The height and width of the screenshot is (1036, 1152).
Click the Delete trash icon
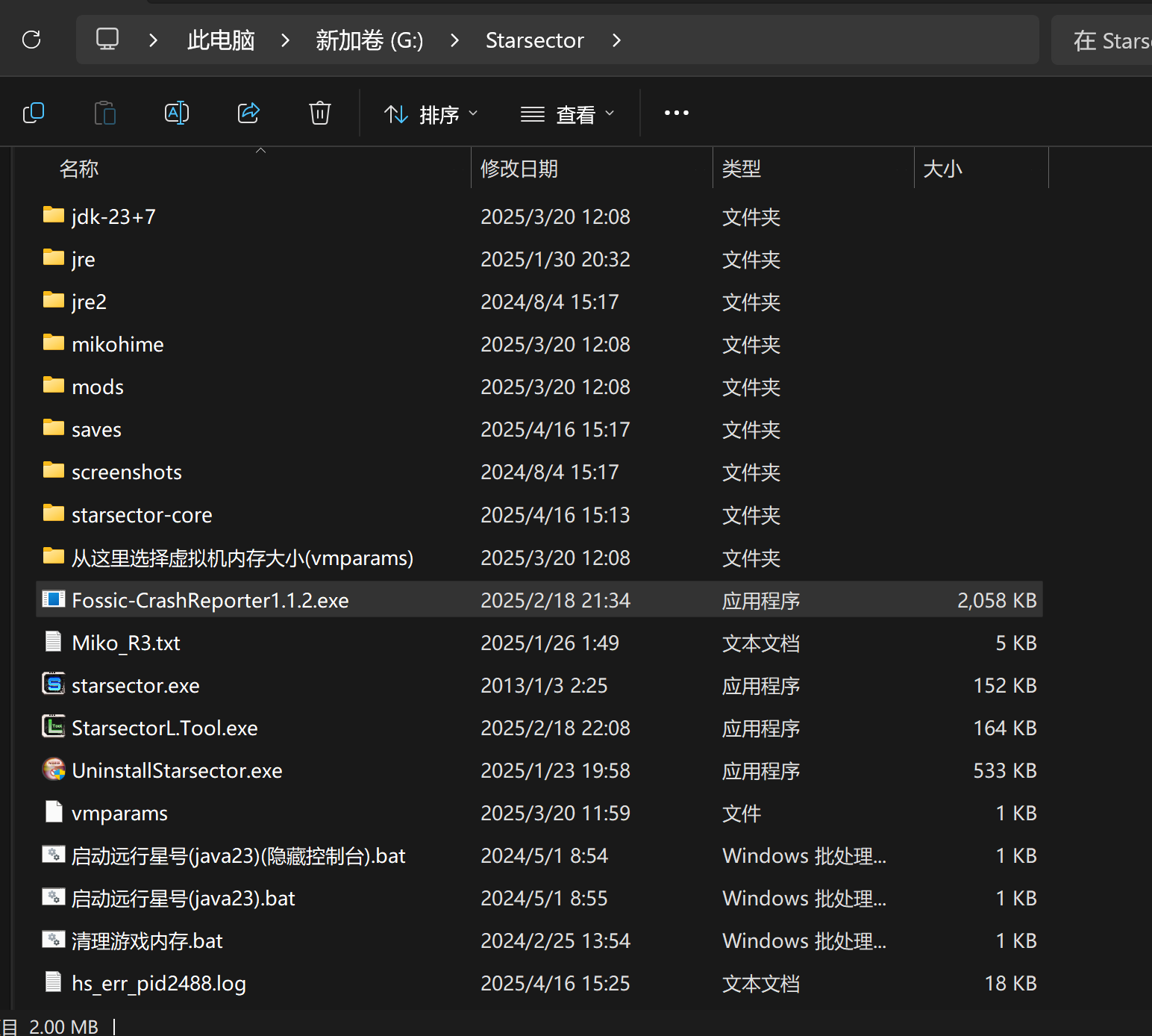pyautogui.click(x=319, y=113)
